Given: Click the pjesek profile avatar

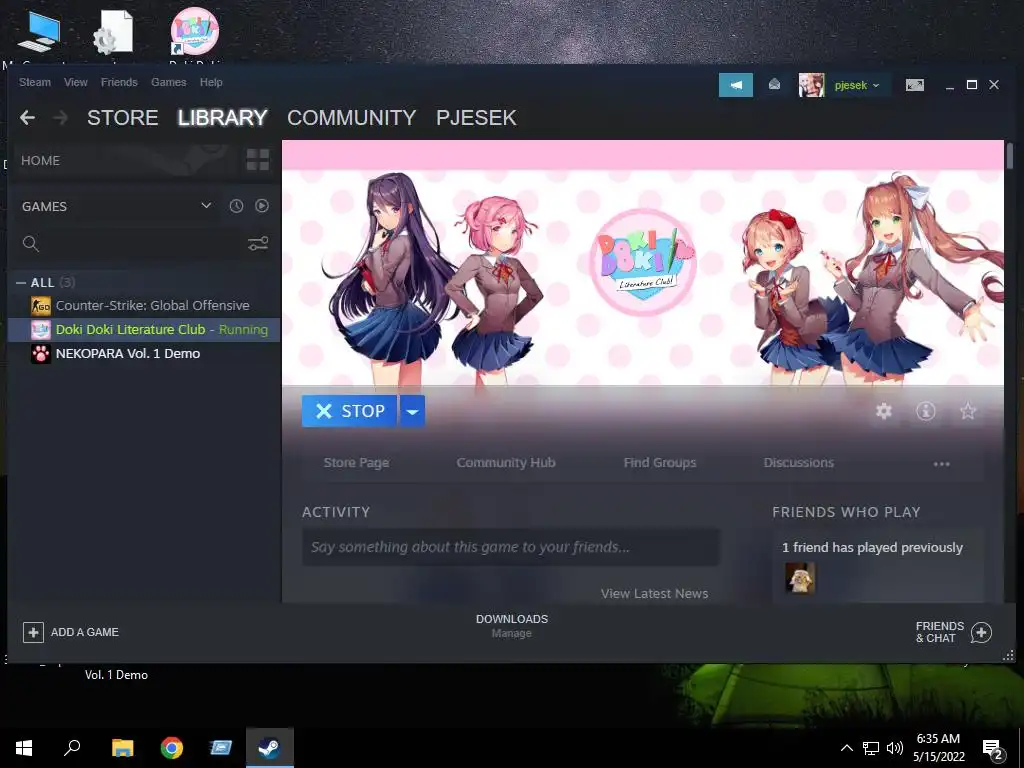Looking at the screenshot, I should point(811,85).
